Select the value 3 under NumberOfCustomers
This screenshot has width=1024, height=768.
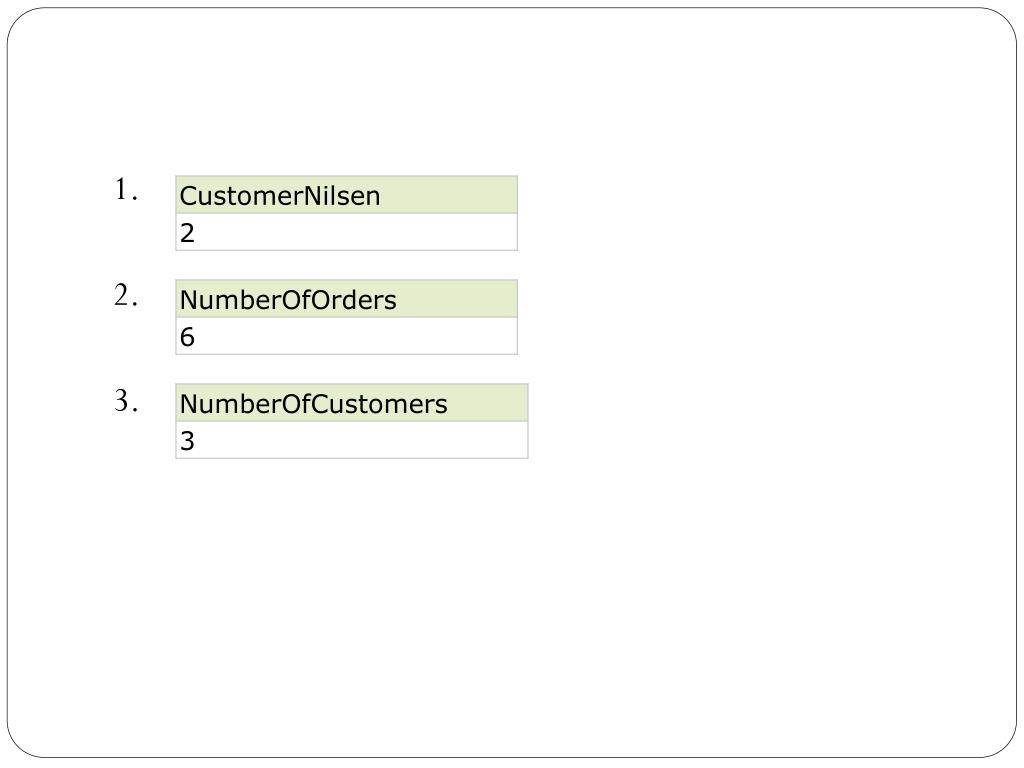[x=187, y=441]
